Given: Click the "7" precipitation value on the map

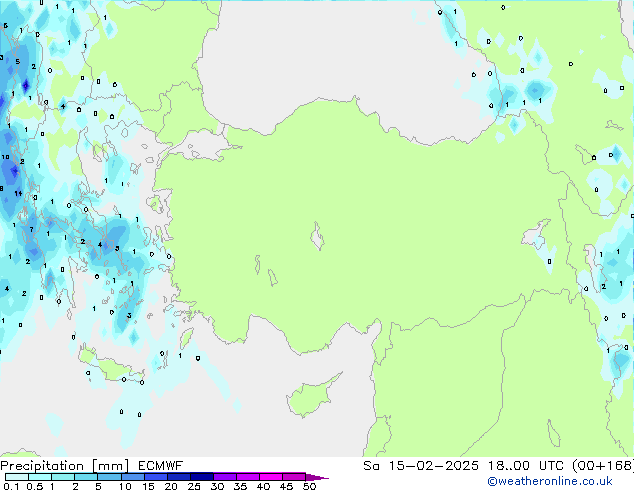Looking at the screenshot, I should [32, 230].
